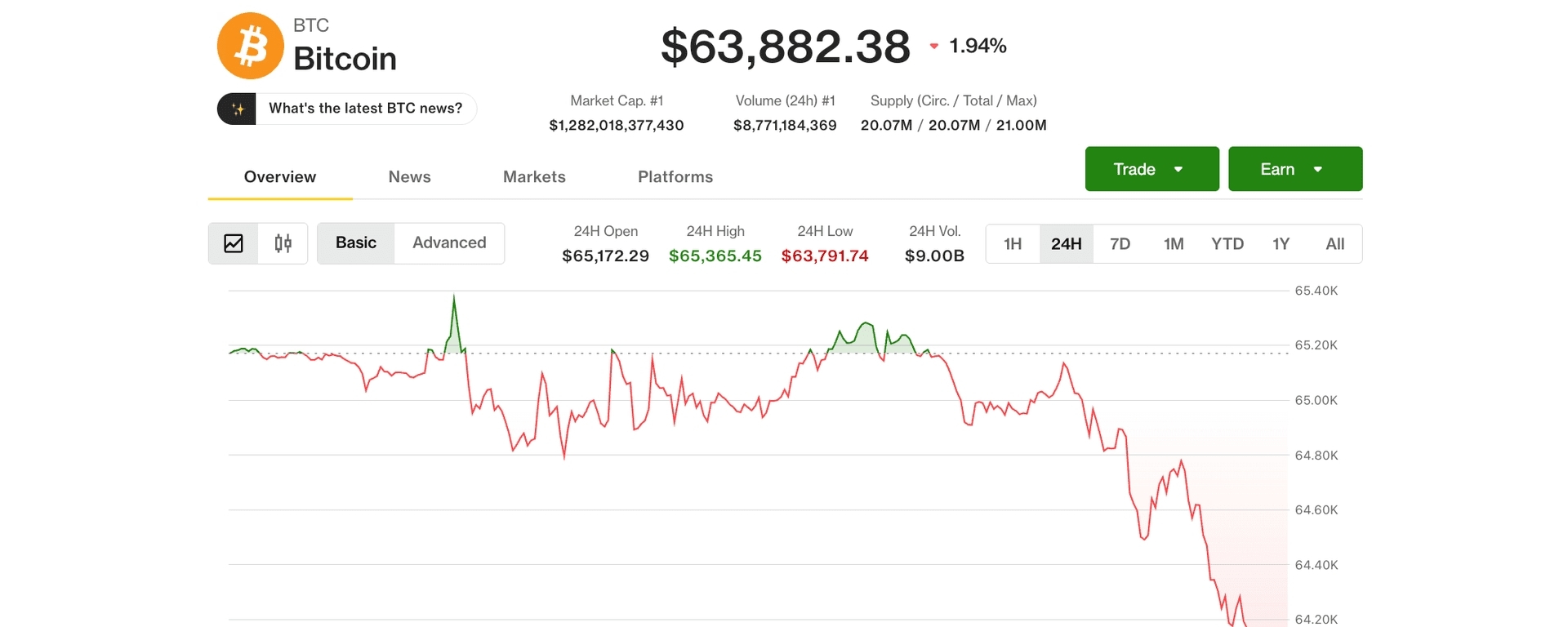Screen dimensions: 1568x627
Task: Click the 64.60K axis label
Action: 1316,510
